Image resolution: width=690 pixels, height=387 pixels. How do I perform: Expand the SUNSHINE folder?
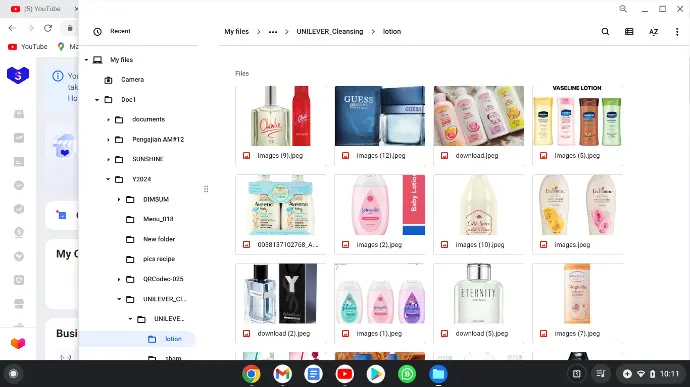[108, 159]
